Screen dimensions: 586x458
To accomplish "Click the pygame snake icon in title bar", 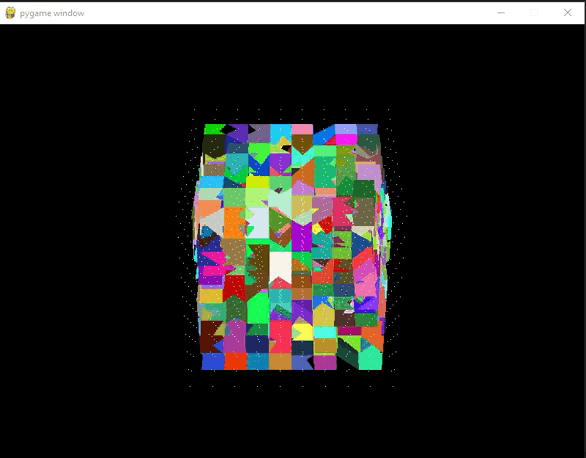I will (x=10, y=13).
